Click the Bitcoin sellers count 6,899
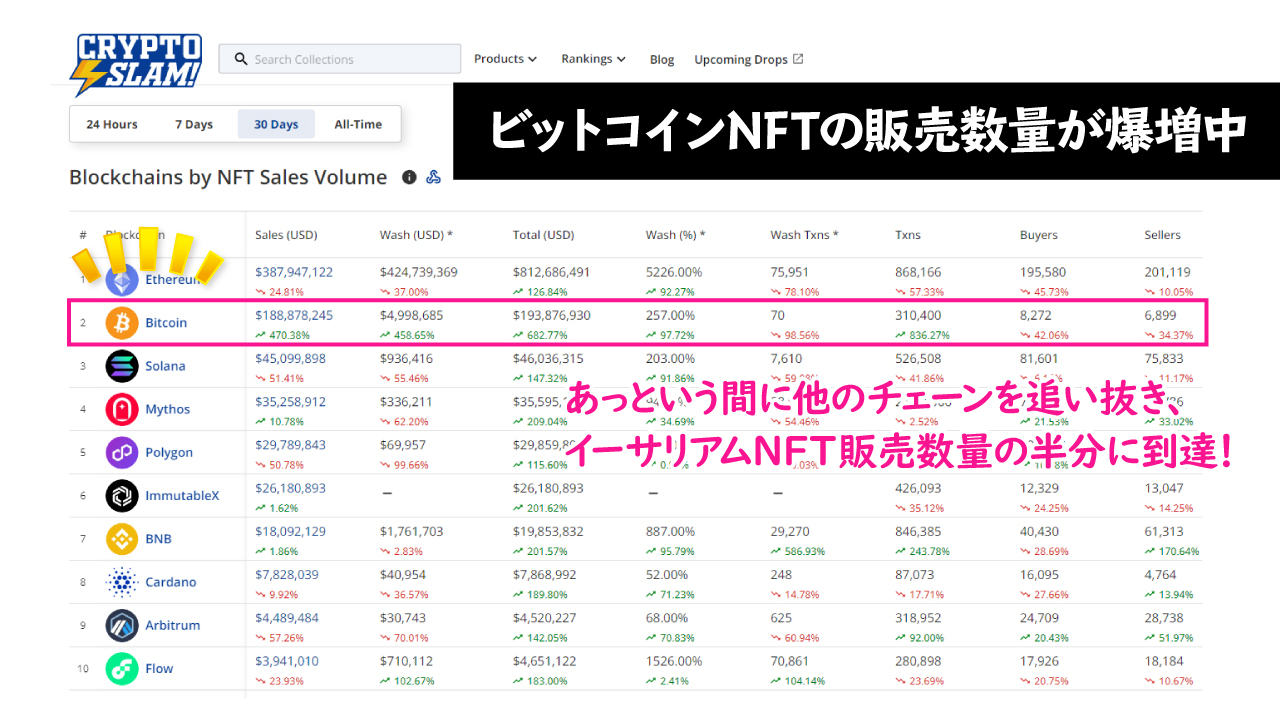The image size is (1280, 720). (1161, 315)
